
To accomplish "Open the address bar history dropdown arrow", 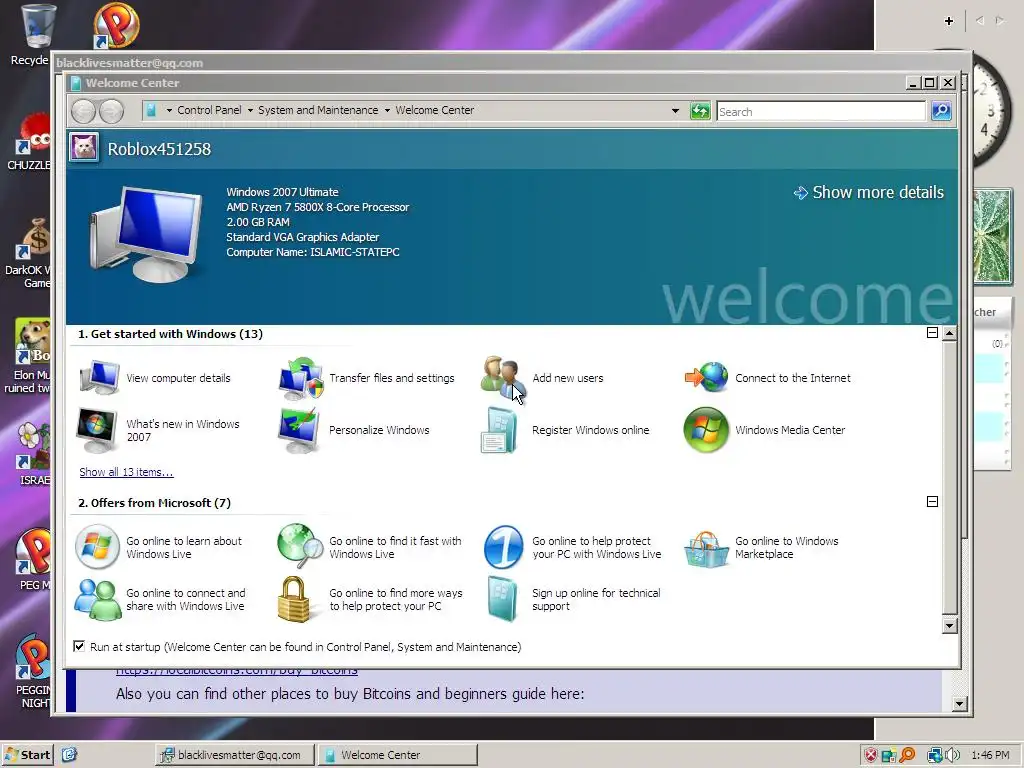I will pos(675,111).
